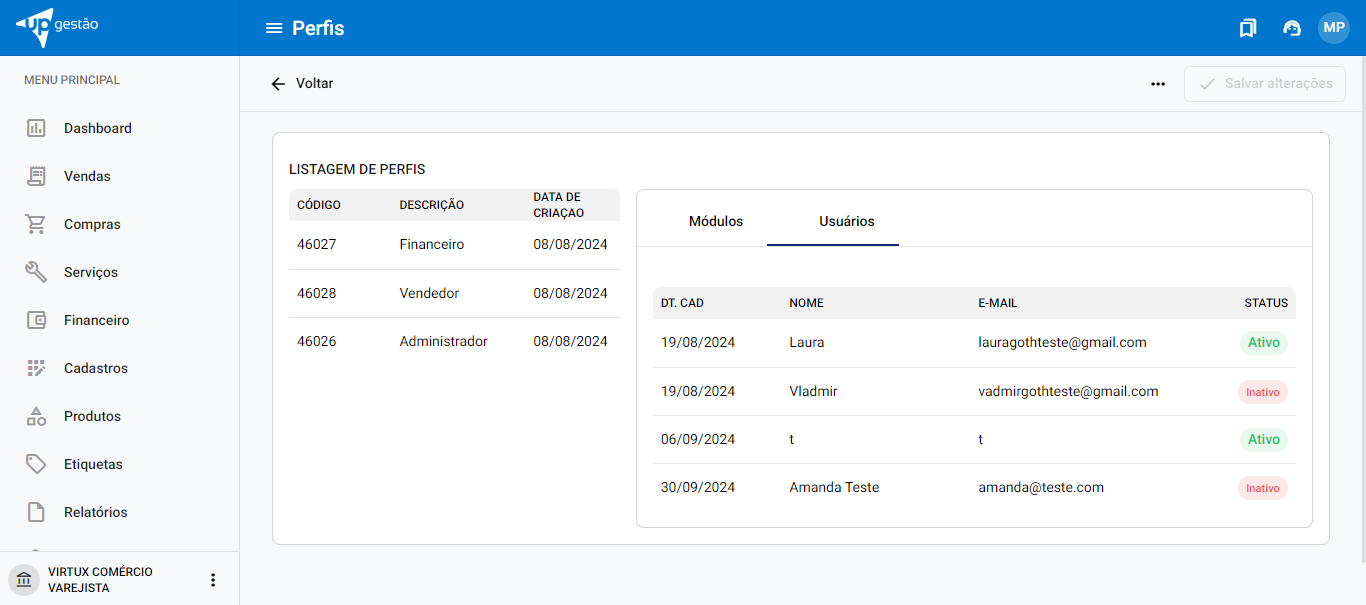The height and width of the screenshot is (605, 1366).
Task: Click the Serviços wrench icon
Action: click(36, 272)
